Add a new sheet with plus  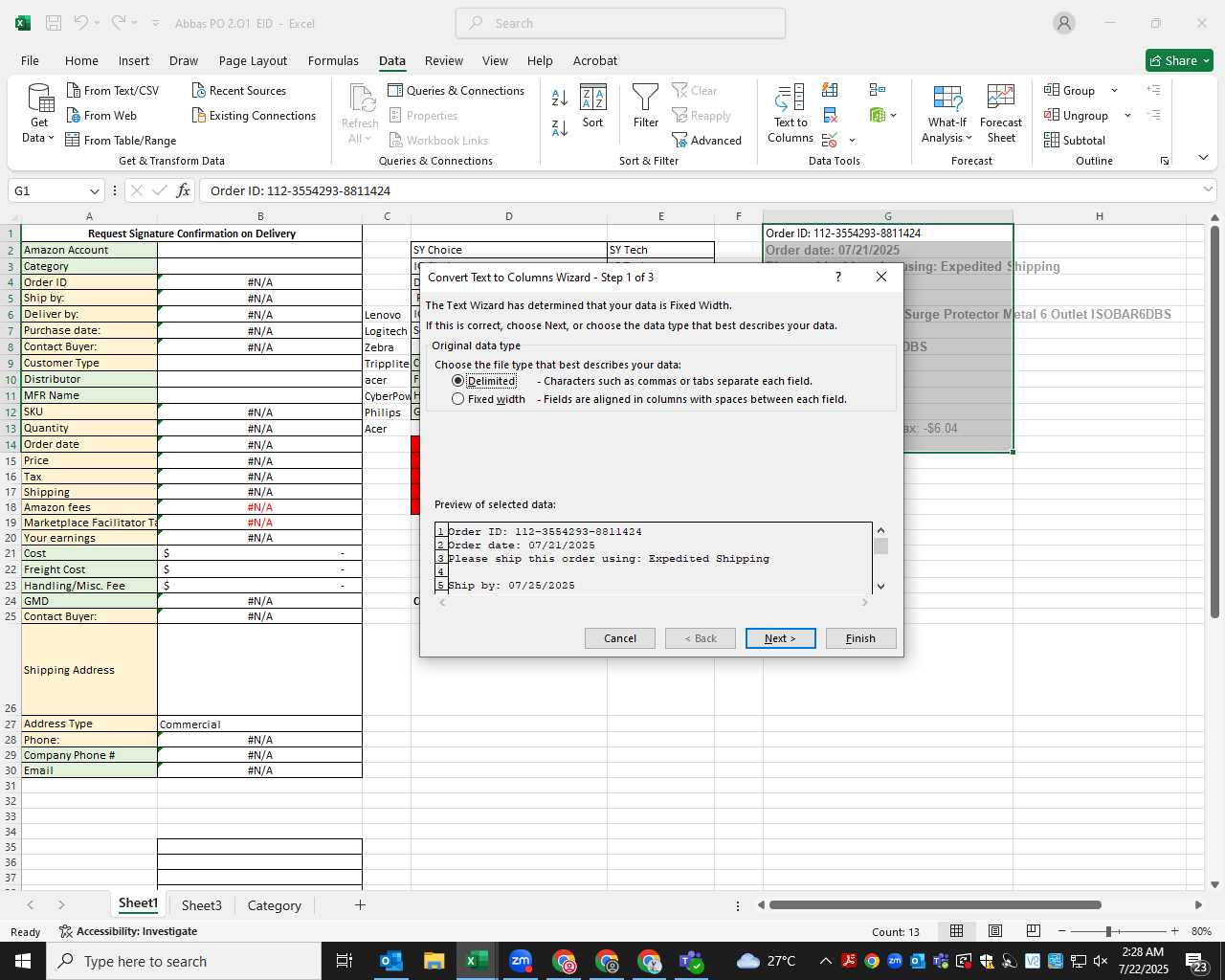pos(360,904)
